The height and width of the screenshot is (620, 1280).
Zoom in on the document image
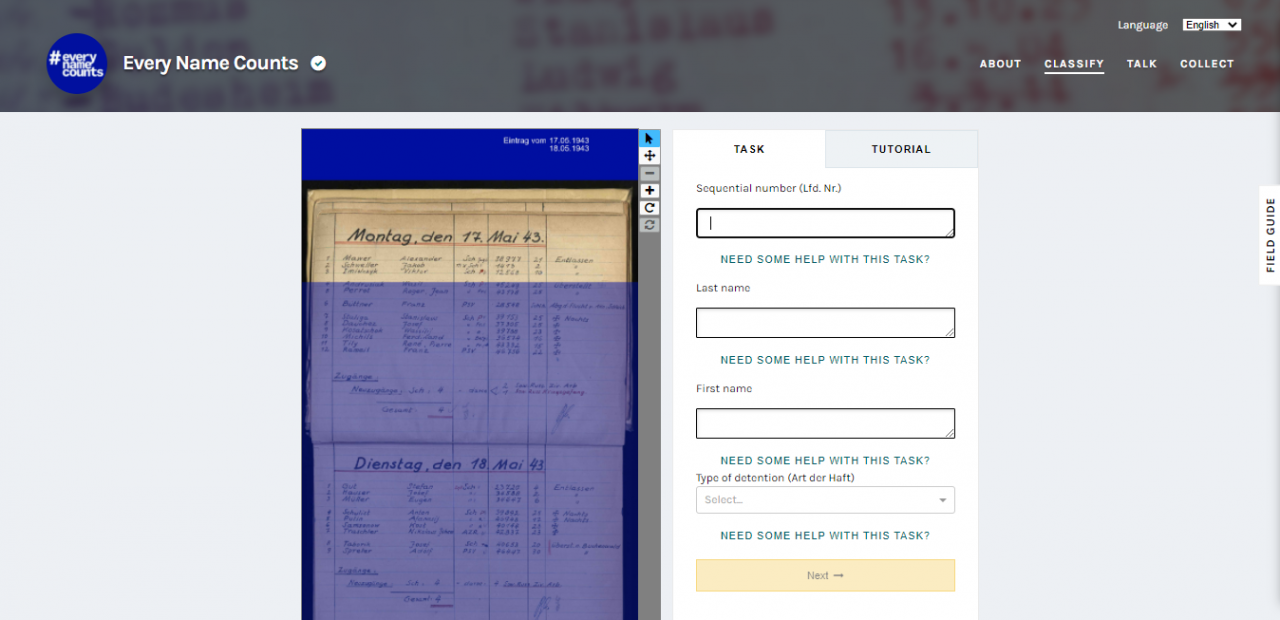(x=650, y=190)
